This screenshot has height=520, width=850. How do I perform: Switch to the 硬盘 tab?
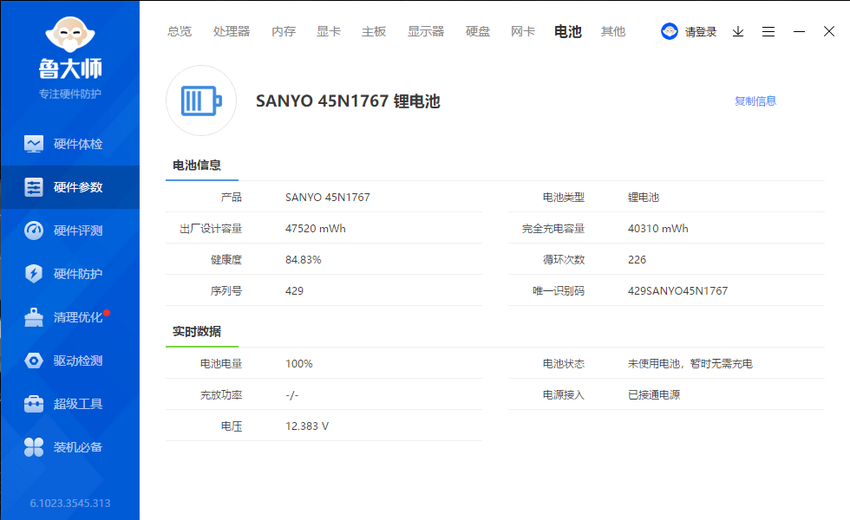pyautogui.click(x=478, y=31)
